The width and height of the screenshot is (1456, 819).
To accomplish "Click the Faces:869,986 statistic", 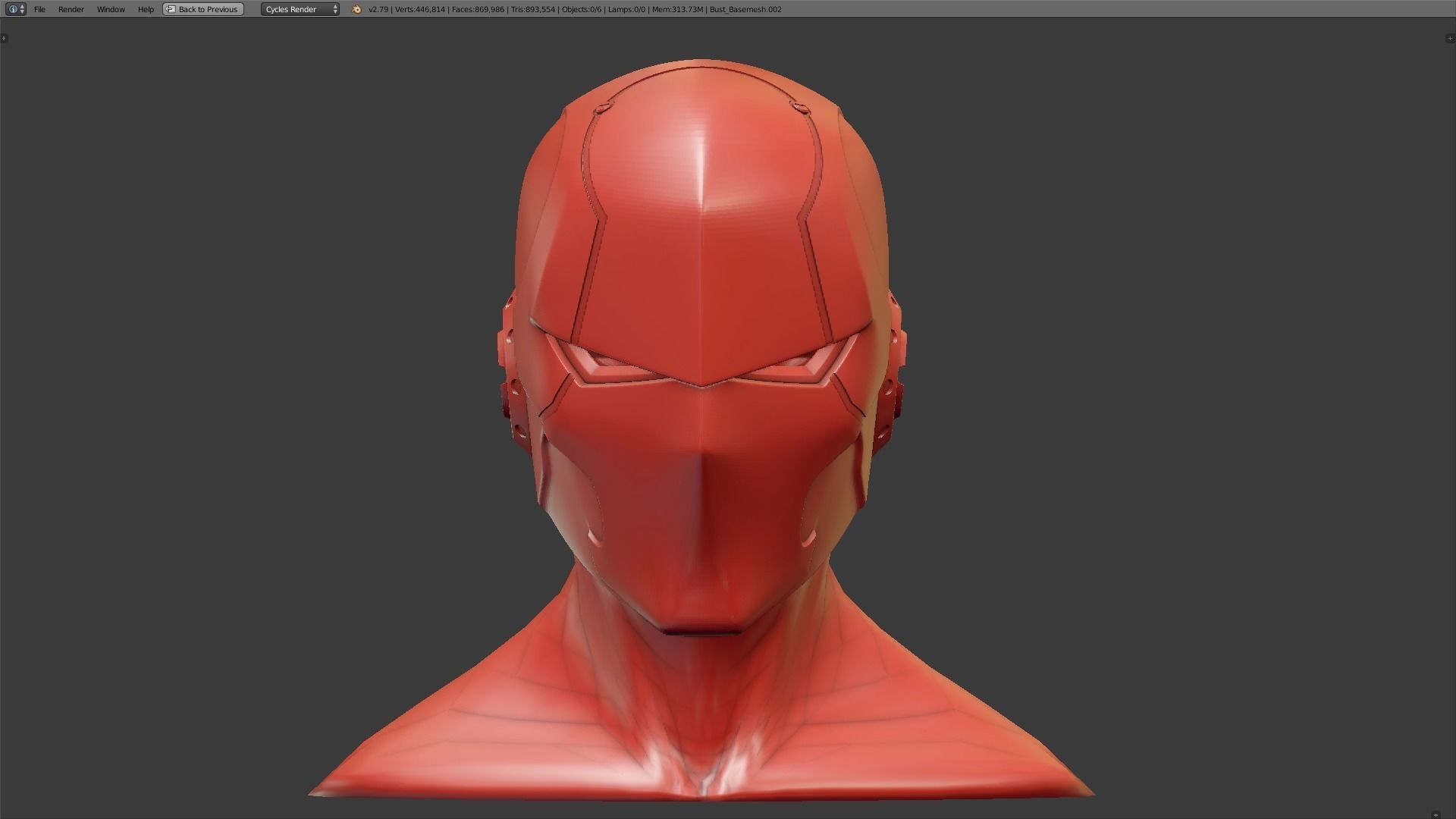I will click(x=478, y=10).
